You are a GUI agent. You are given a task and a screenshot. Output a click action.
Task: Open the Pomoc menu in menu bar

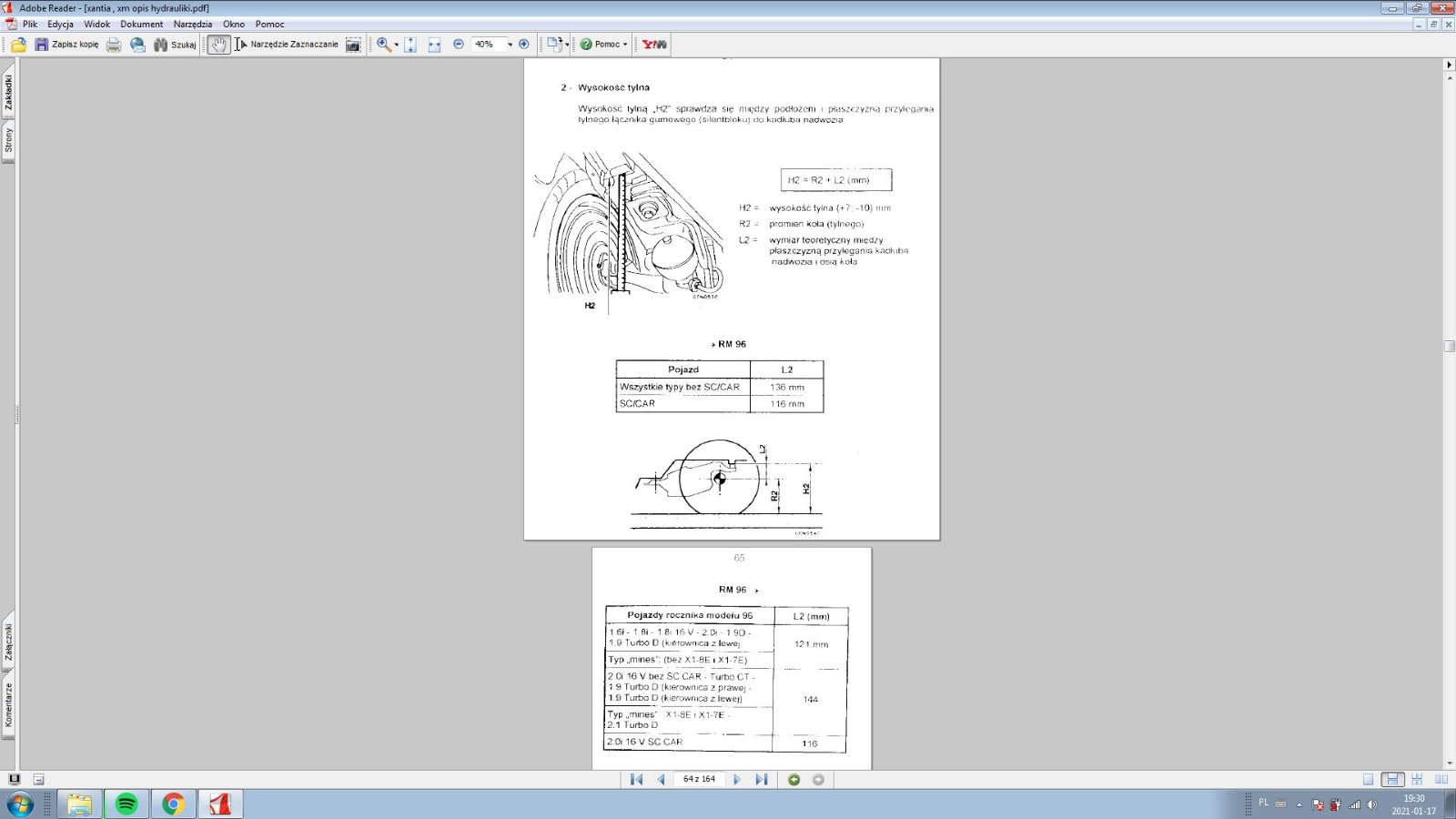(269, 25)
